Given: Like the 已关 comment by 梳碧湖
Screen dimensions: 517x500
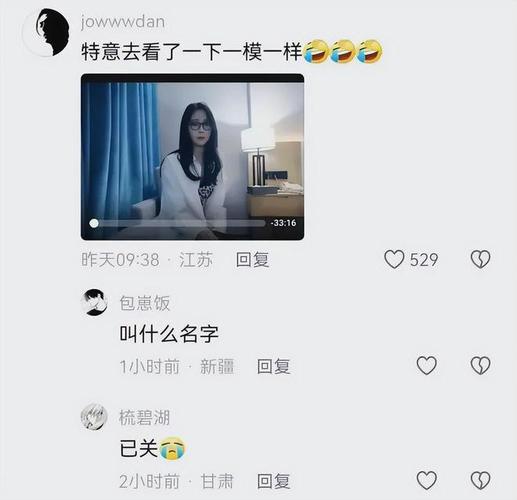Looking at the screenshot, I should tap(427, 480).
